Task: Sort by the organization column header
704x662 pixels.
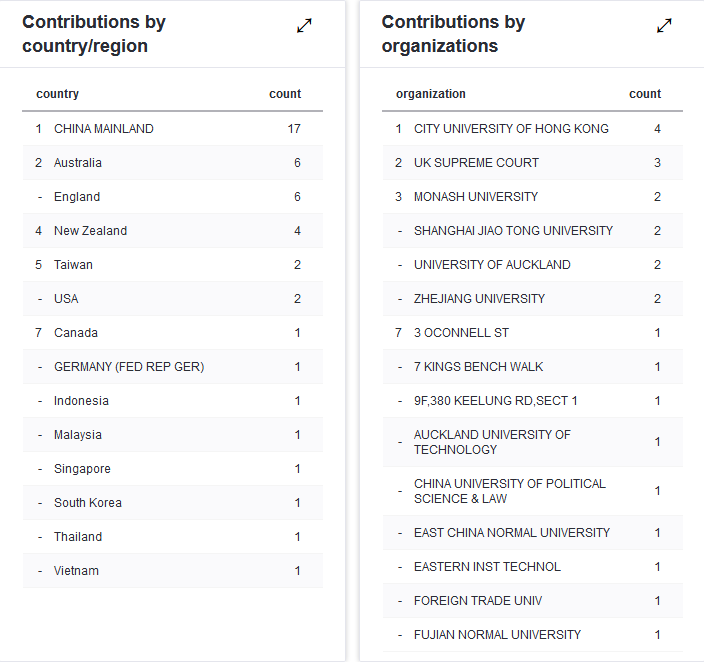Action: pyautogui.click(x=431, y=94)
